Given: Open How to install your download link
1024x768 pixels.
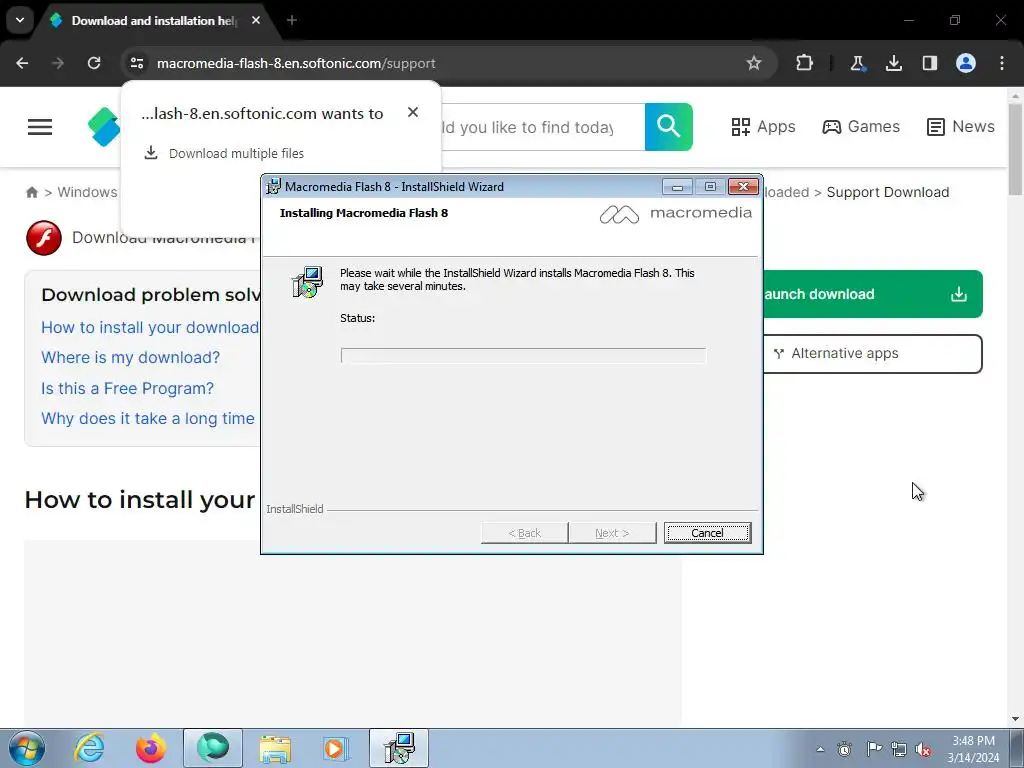Looking at the screenshot, I should click(150, 327).
